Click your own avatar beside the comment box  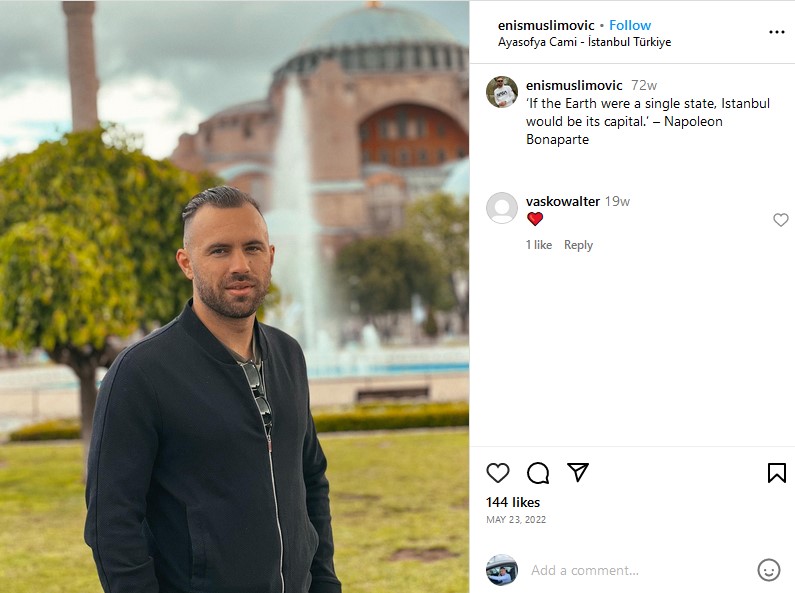point(501,570)
